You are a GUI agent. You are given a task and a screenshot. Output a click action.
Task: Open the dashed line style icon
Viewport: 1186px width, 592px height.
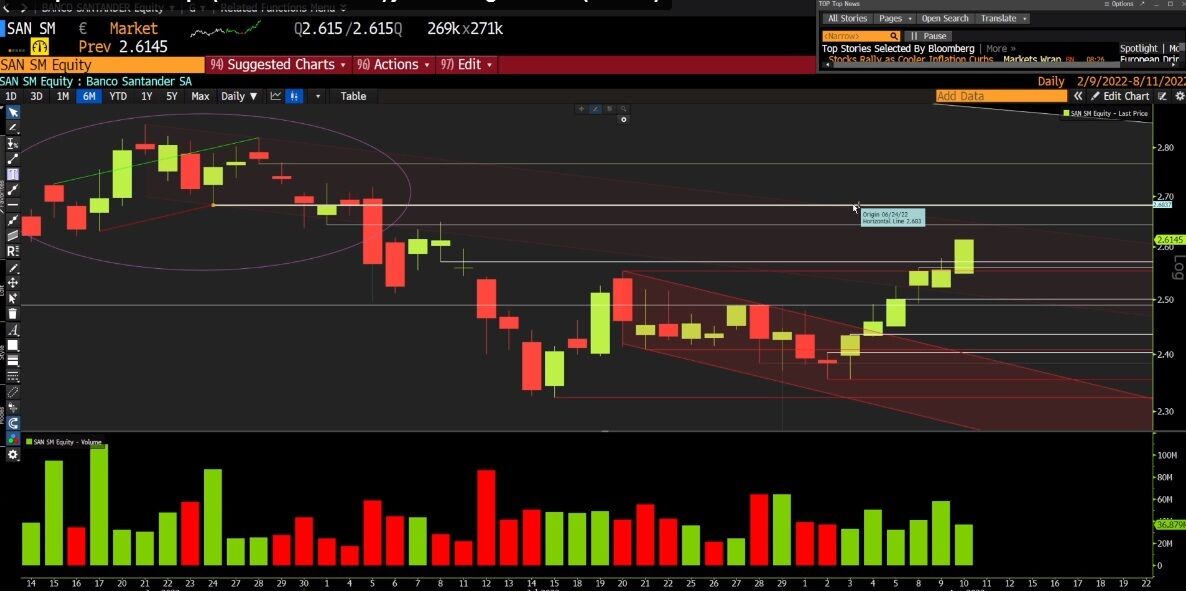pos(13,377)
